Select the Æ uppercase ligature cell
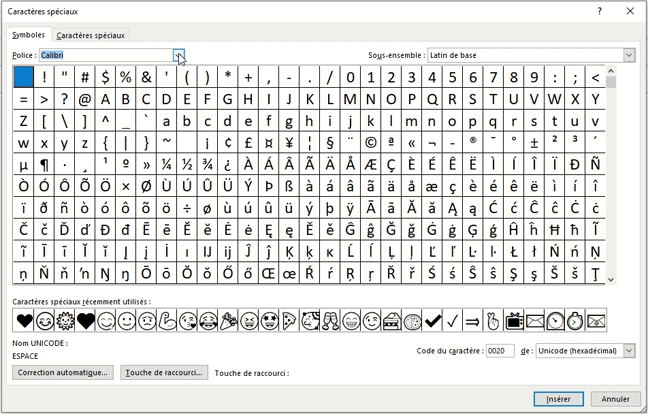 click(x=371, y=164)
